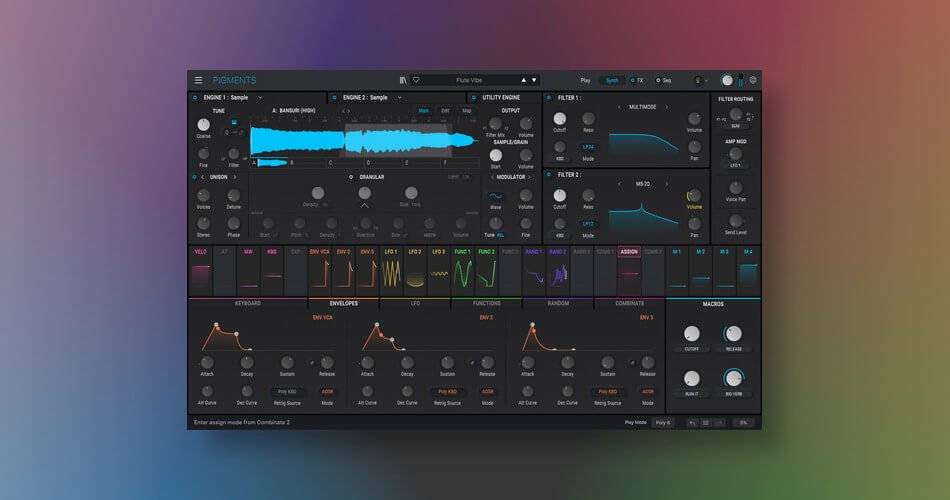This screenshot has height=500, width=950.
Task: Toggle Unison power button
Action: point(194,177)
